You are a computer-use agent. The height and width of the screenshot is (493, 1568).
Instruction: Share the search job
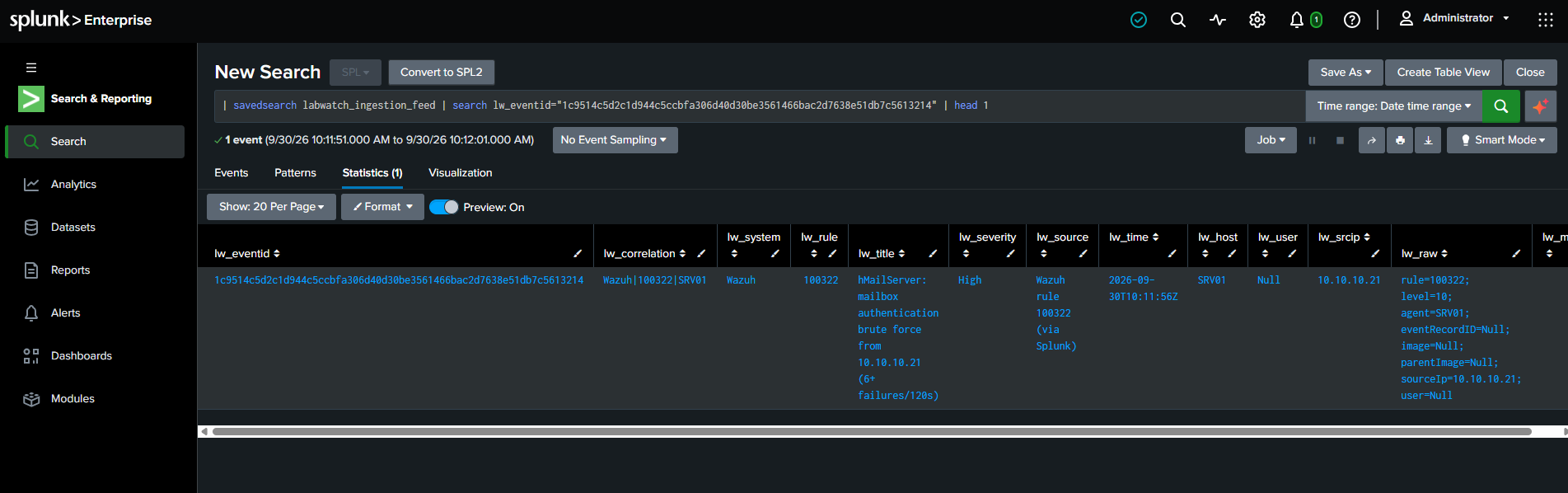(x=1372, y=140)
